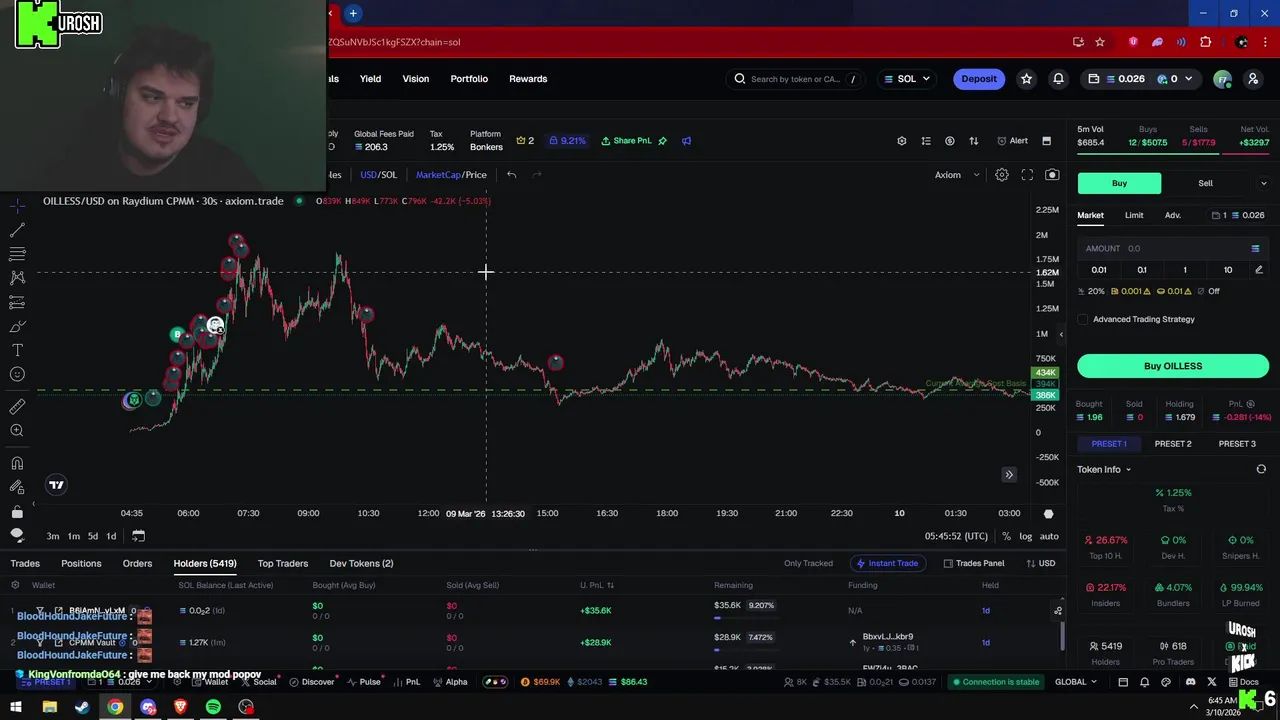Screen dimensions: 1280x720
Task: Open the Alert bell button
Action: point(1013,141)
